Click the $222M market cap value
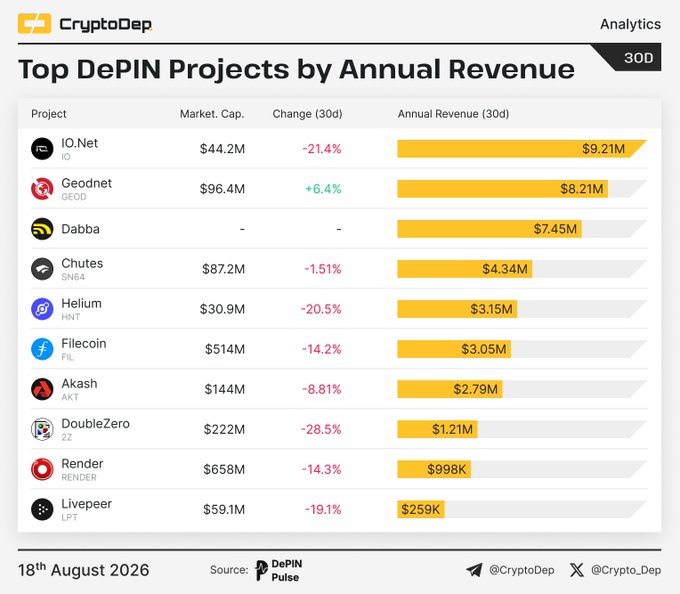The height and width of the screenshot is (594, 680). pos(224,429)
